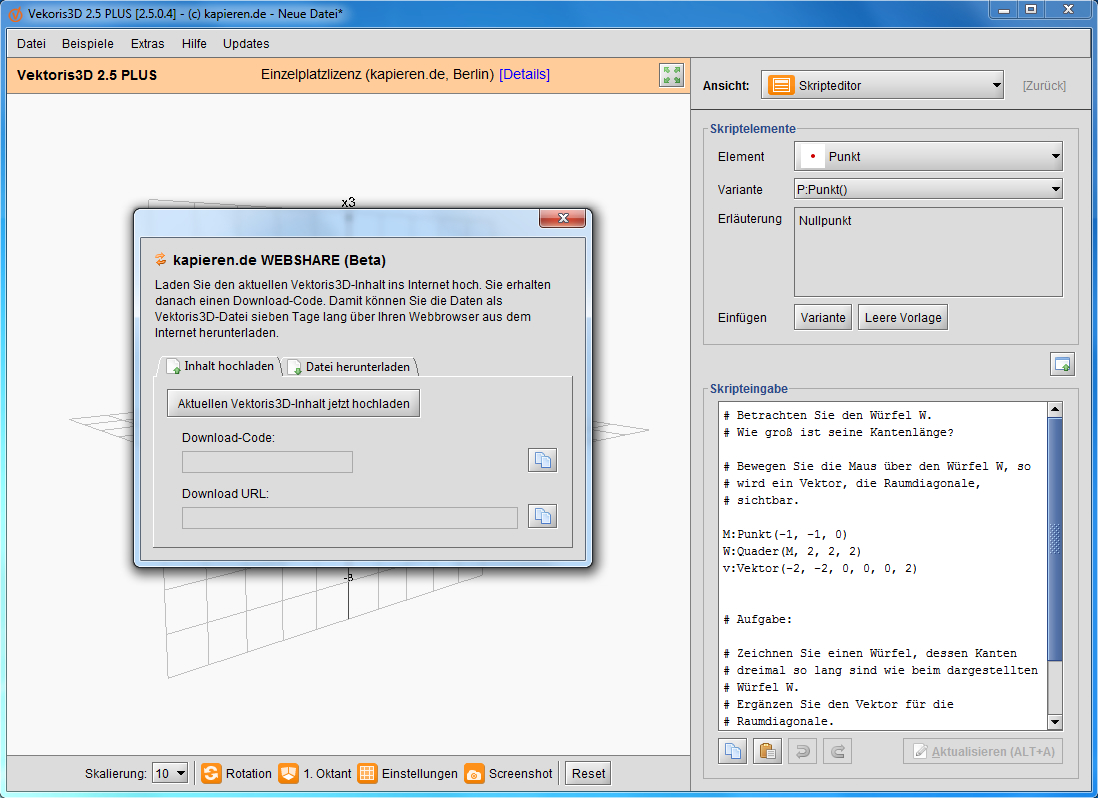Click the [Zurück] link
The image size is (1098, 798).
(x=1044, y=85)
